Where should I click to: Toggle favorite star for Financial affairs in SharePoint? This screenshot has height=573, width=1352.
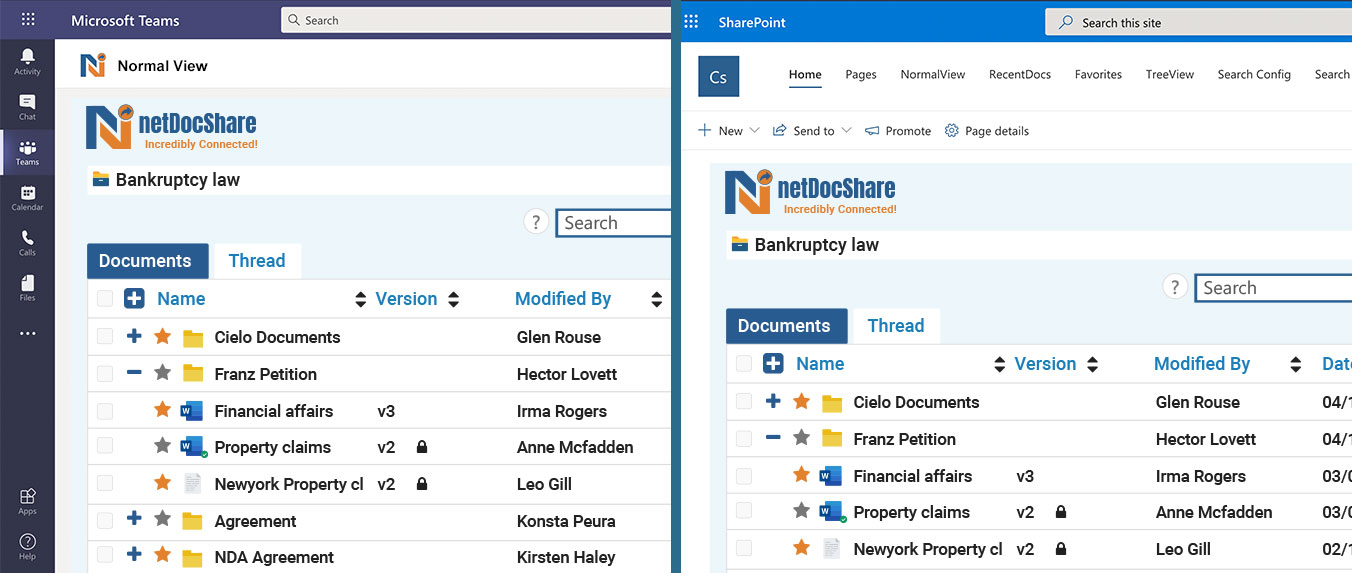tap(802, 475)
